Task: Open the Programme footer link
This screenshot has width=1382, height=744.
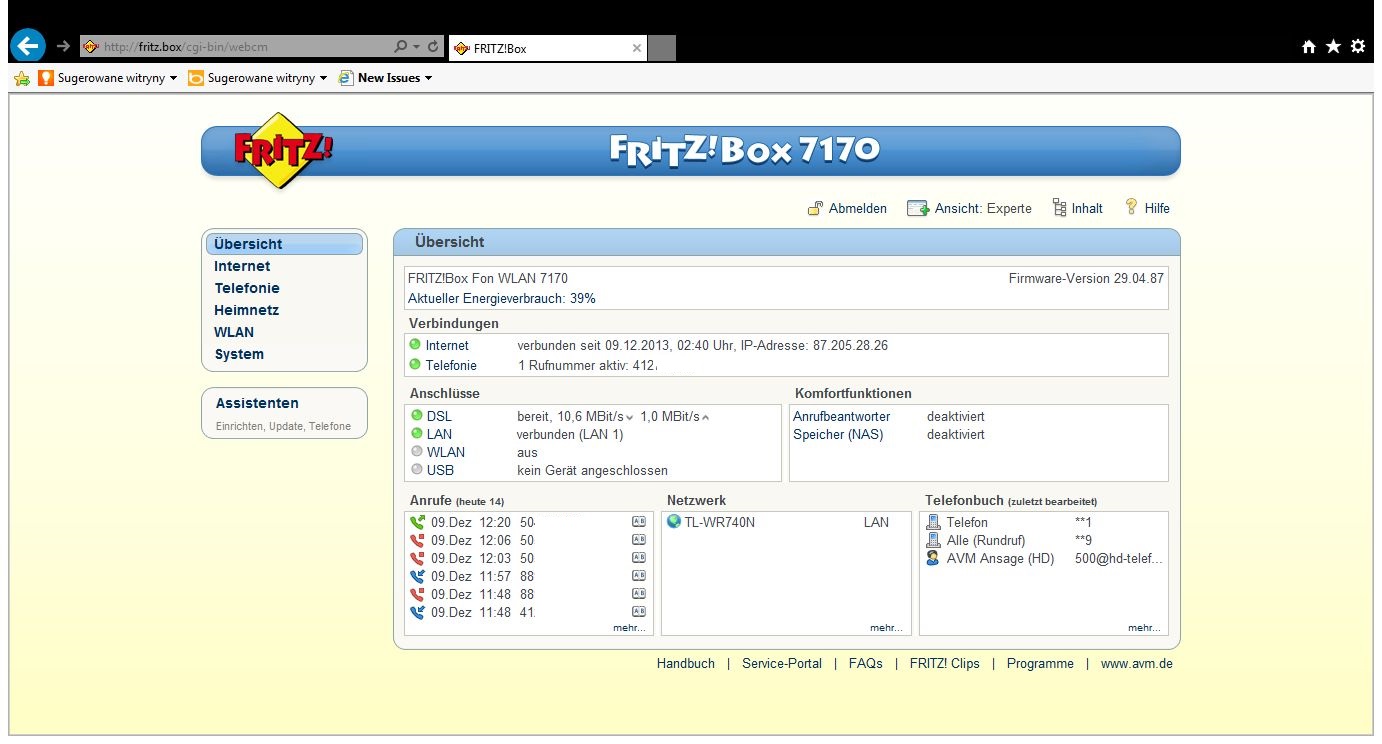Action: (1040, 663)
